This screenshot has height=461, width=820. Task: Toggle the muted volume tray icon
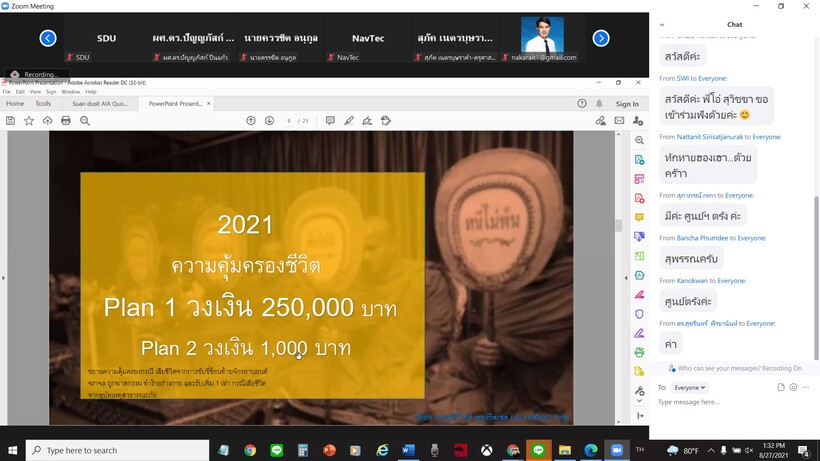[749, 450]
